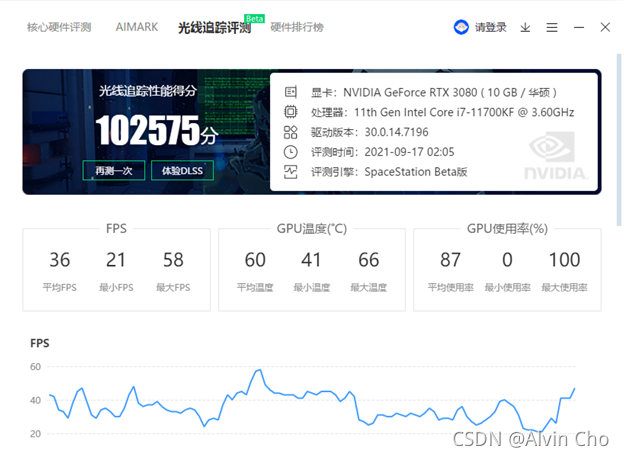Image resolution: width=624 pixels, height=457 pixels.
Task: Click the 最大使用率 label
Action: point(564,287)
